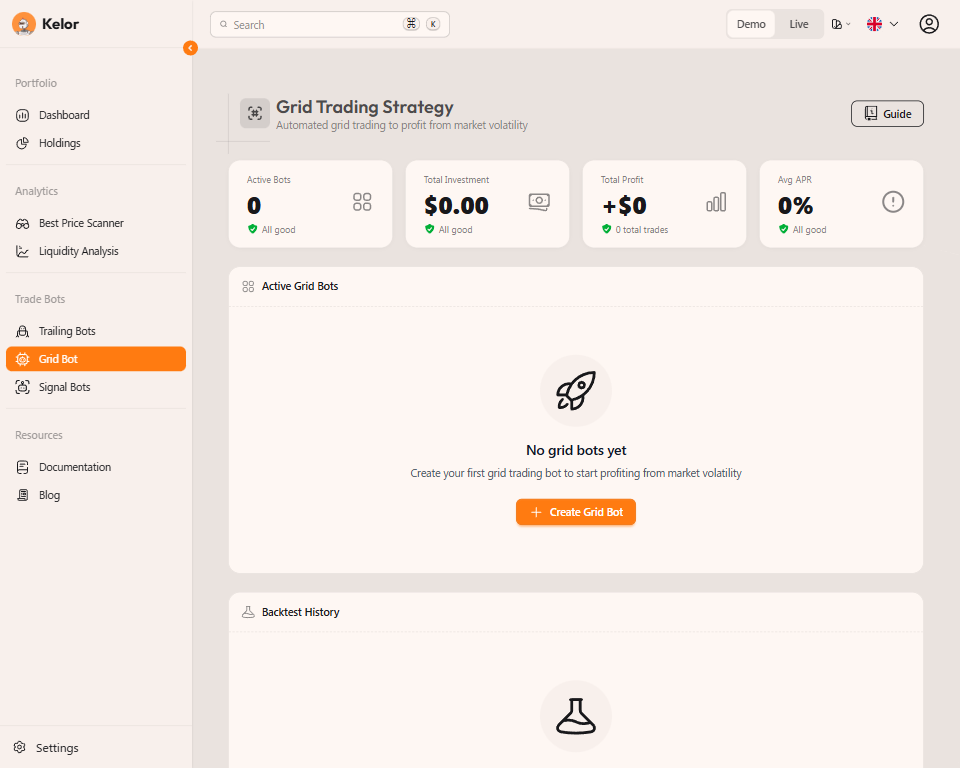The image size is (960, 768).
Task: Click the Active Bots grid icon
Action: [x=362, y=202]
